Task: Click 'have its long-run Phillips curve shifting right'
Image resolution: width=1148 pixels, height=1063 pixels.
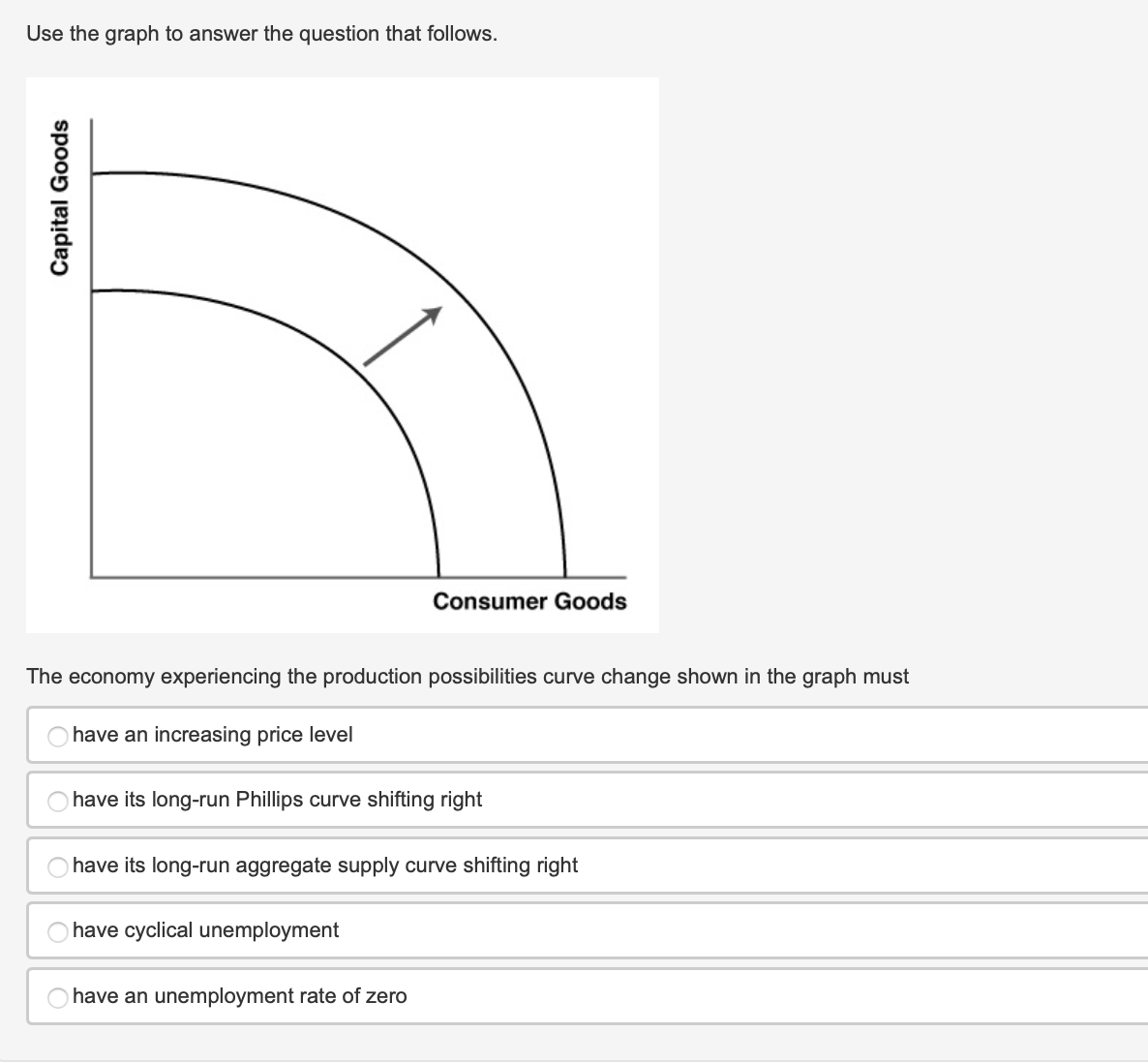Action: [x=277, y=800]
